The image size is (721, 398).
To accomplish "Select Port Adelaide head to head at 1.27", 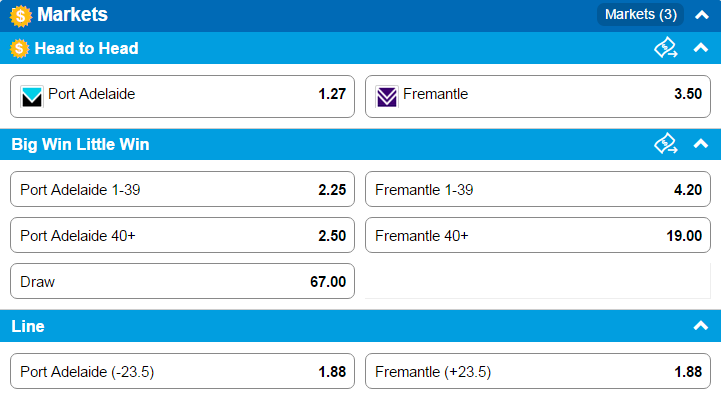I will point(183,97).
